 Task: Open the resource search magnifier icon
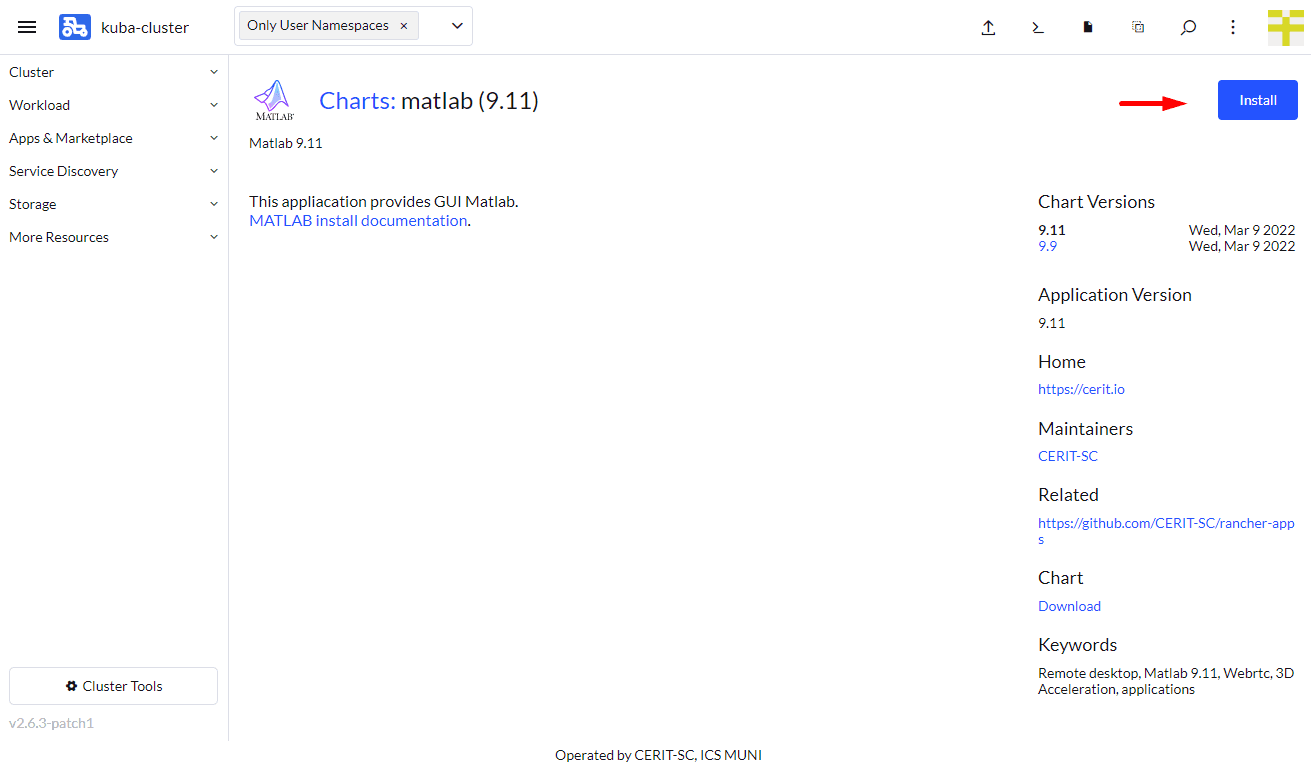pos(1188,28)
